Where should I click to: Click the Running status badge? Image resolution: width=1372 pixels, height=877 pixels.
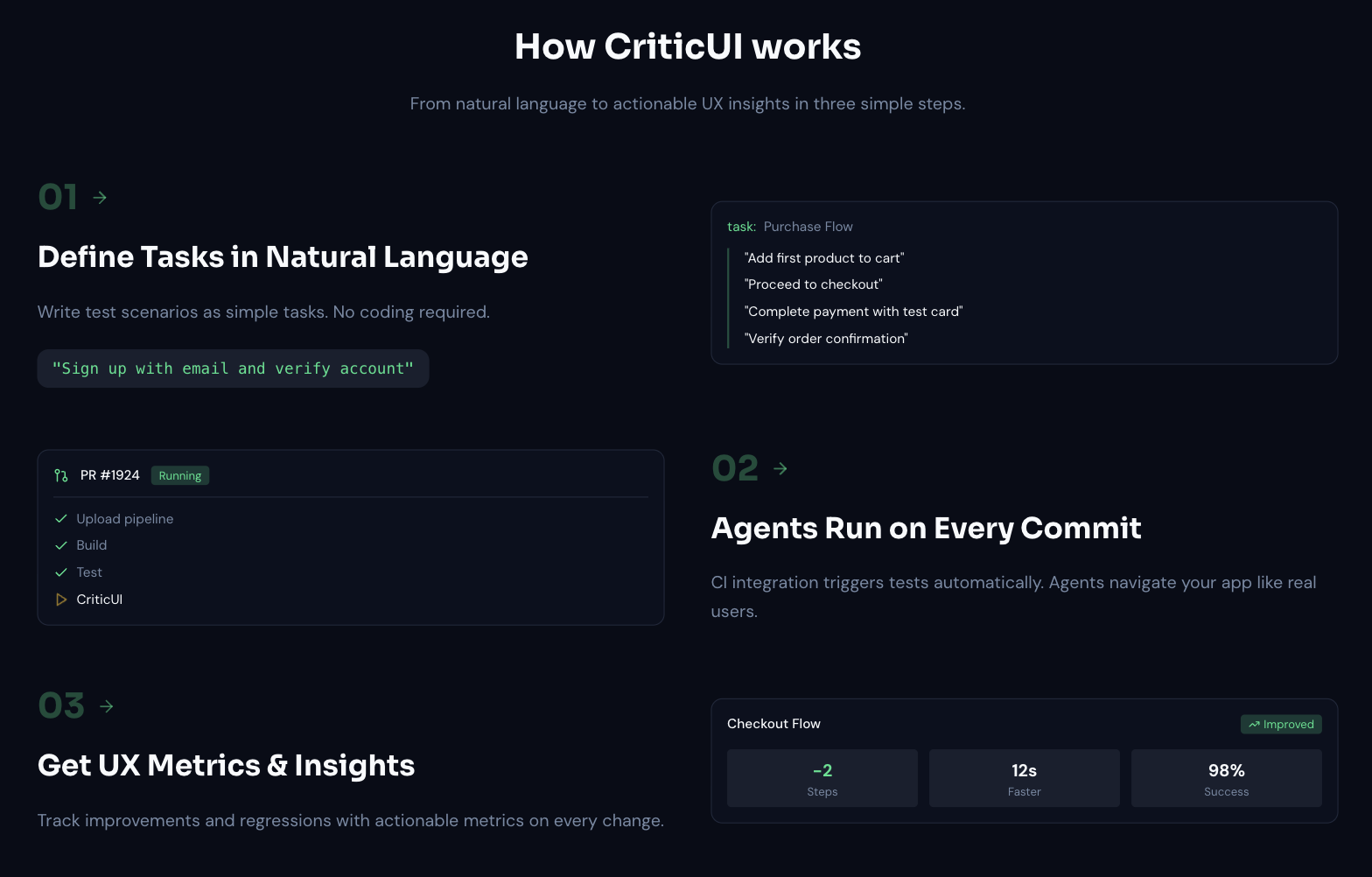coord(180,475)
